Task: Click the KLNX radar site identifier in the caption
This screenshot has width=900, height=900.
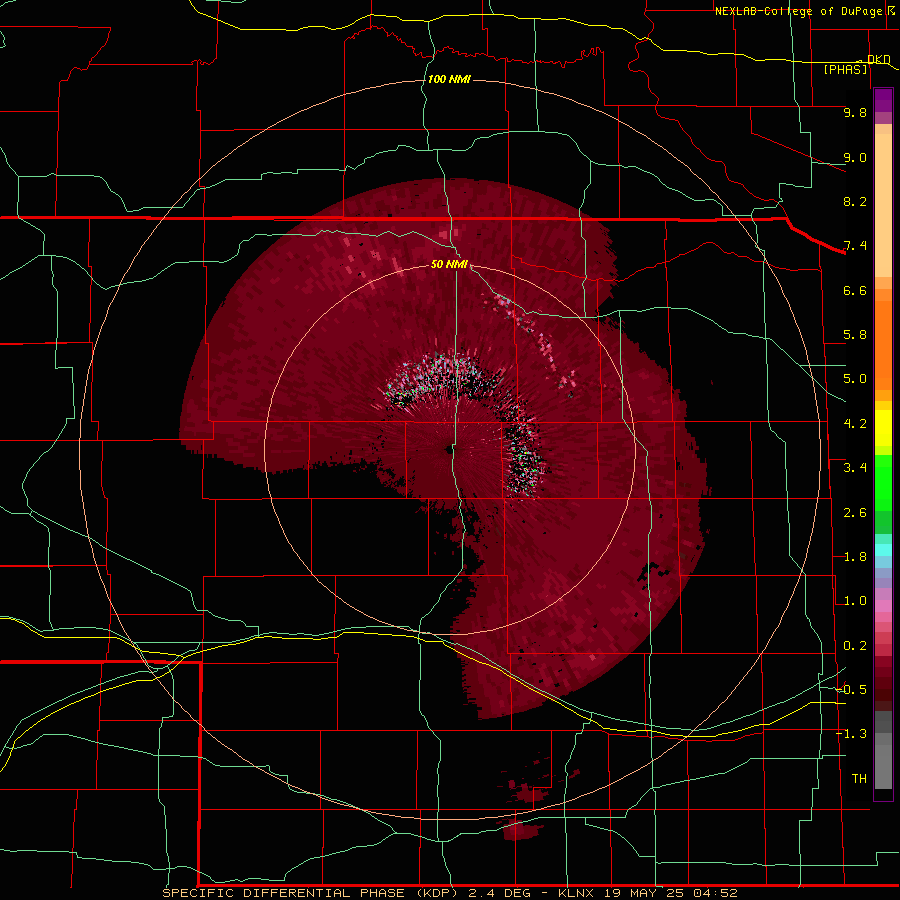Action: 578,893
